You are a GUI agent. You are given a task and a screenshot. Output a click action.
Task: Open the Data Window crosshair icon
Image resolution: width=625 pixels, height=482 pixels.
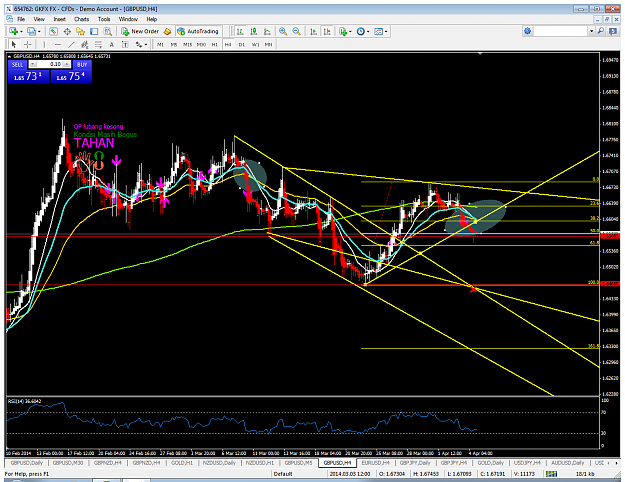[67, 31]
